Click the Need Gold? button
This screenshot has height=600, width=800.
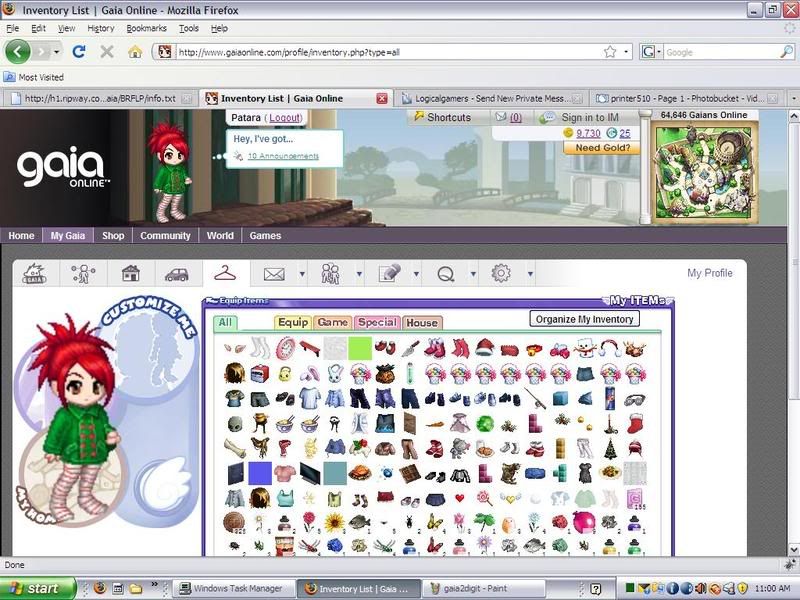(x=603, y=148)
